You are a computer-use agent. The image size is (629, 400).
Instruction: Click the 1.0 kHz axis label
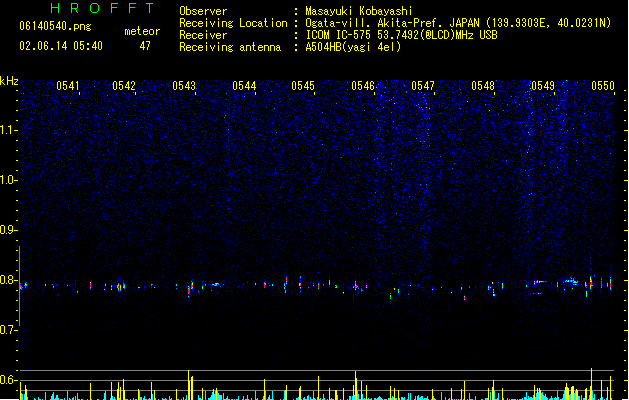8,180
